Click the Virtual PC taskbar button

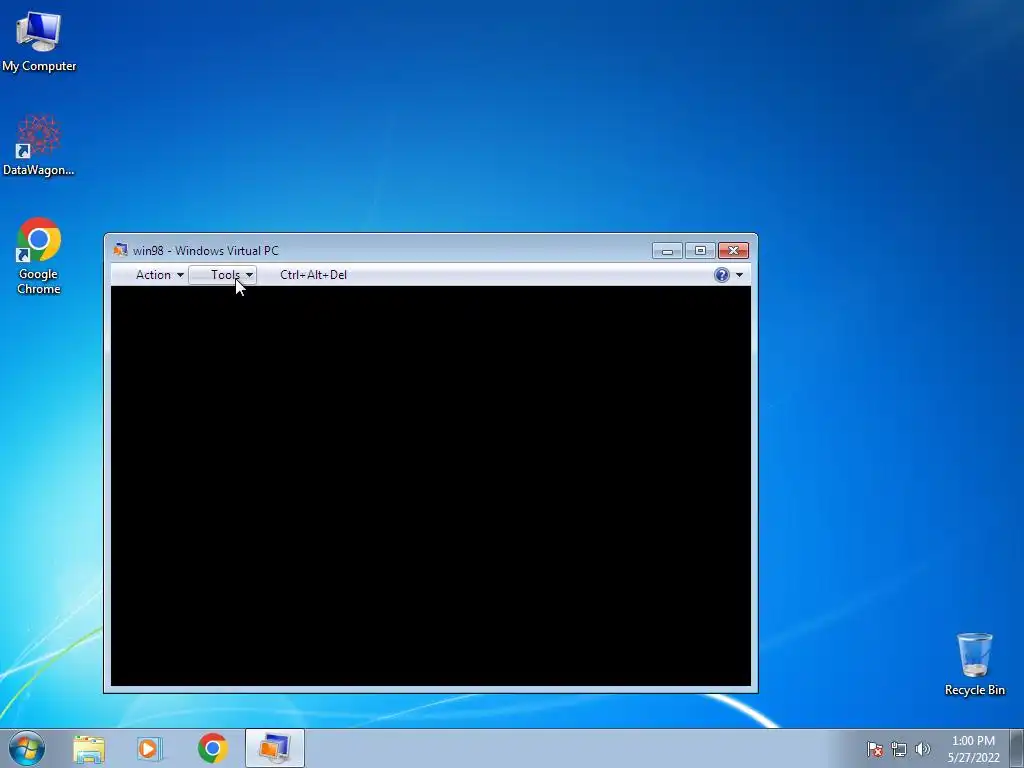point(275,748)
